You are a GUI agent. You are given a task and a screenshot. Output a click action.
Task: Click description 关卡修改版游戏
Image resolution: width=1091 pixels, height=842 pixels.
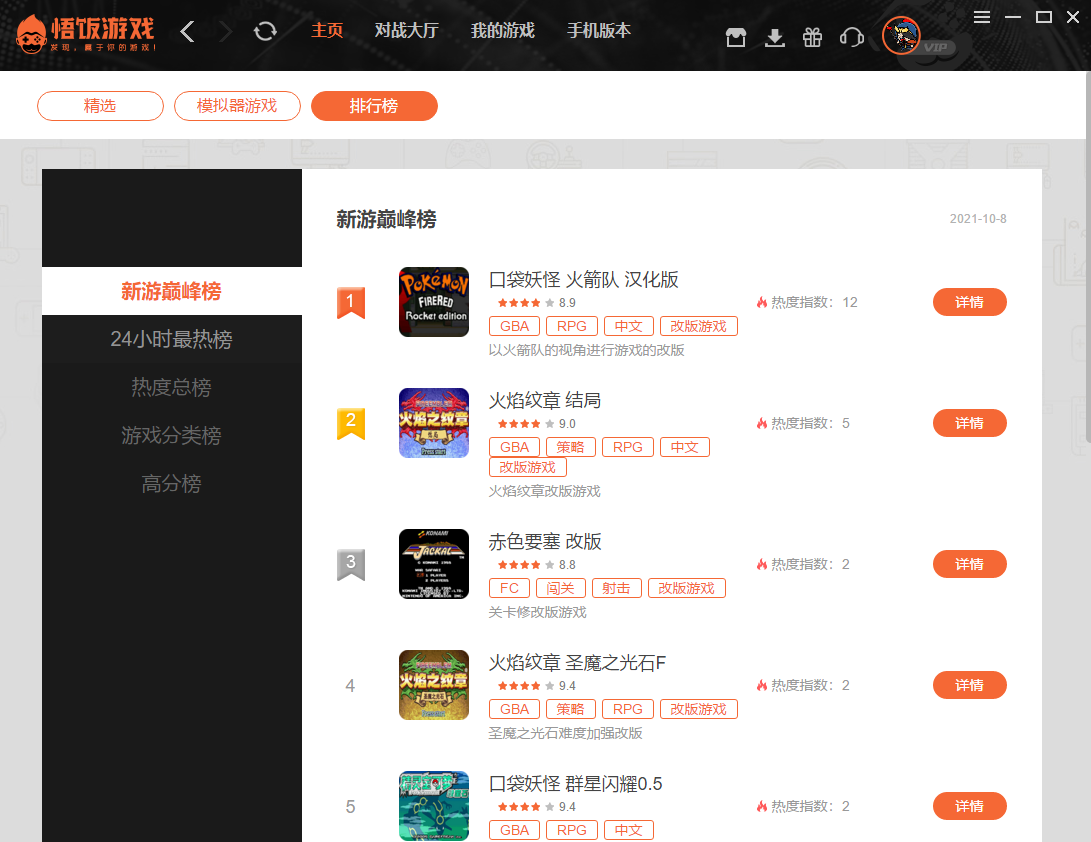[537, 612]
